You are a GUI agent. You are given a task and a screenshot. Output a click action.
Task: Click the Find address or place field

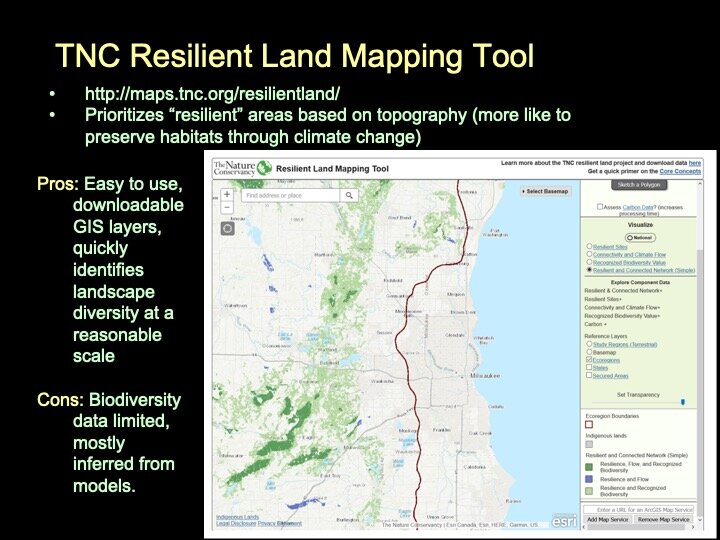(290, 195)
